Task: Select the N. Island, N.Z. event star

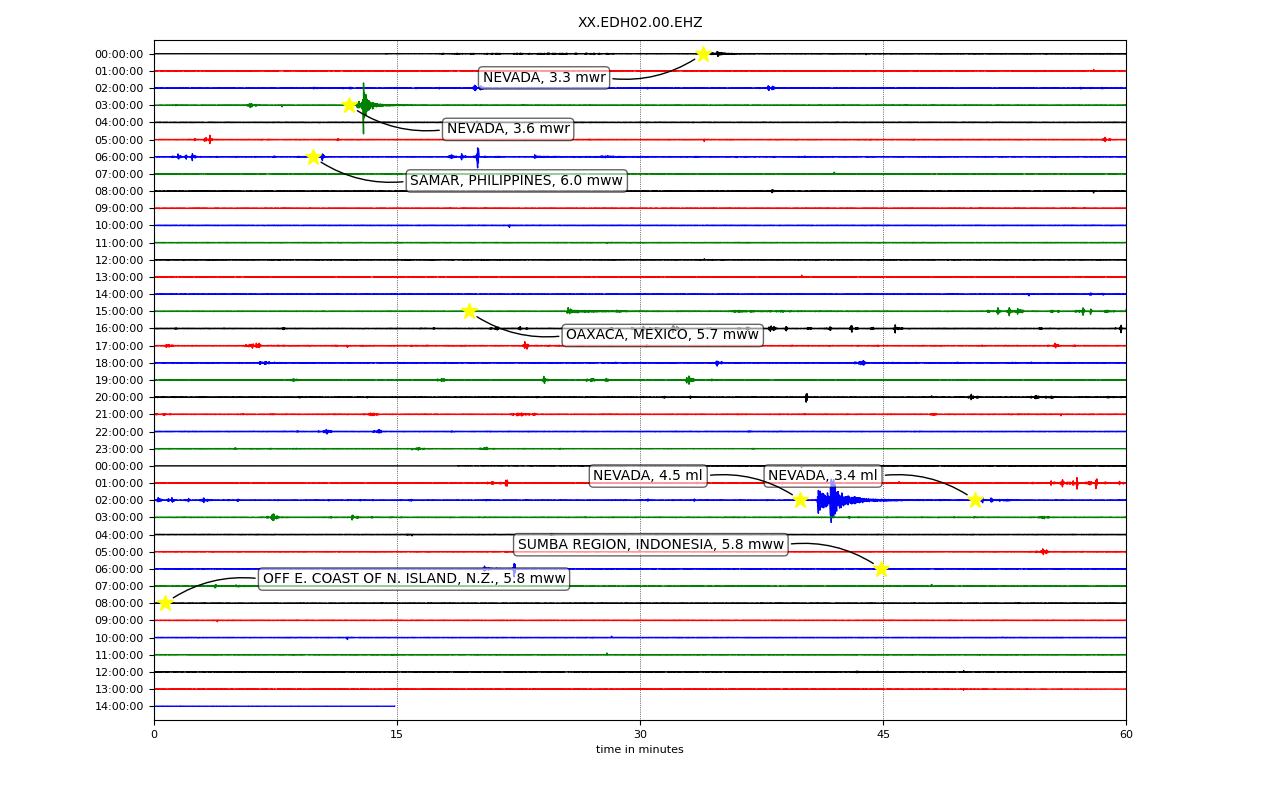Action: click(165, 603)
